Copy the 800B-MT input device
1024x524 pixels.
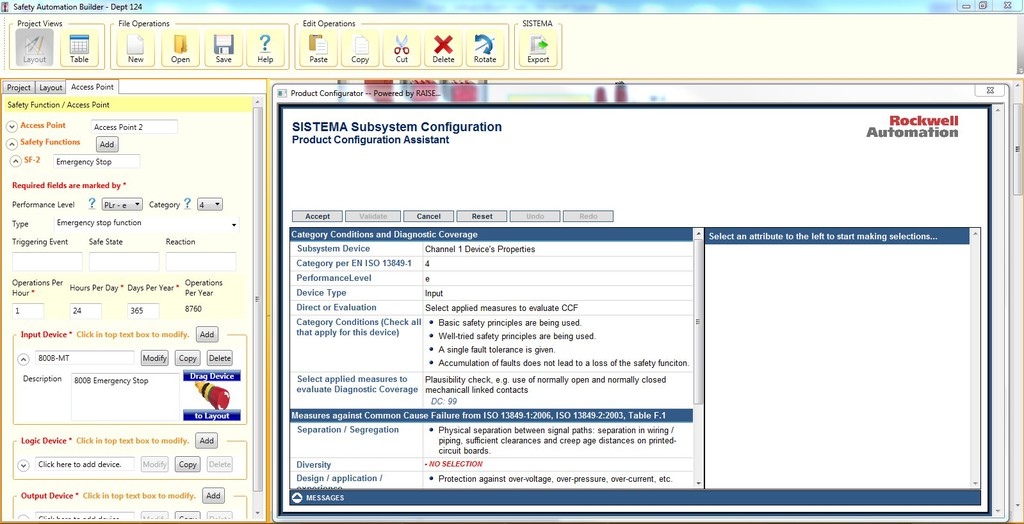(188, 358)
